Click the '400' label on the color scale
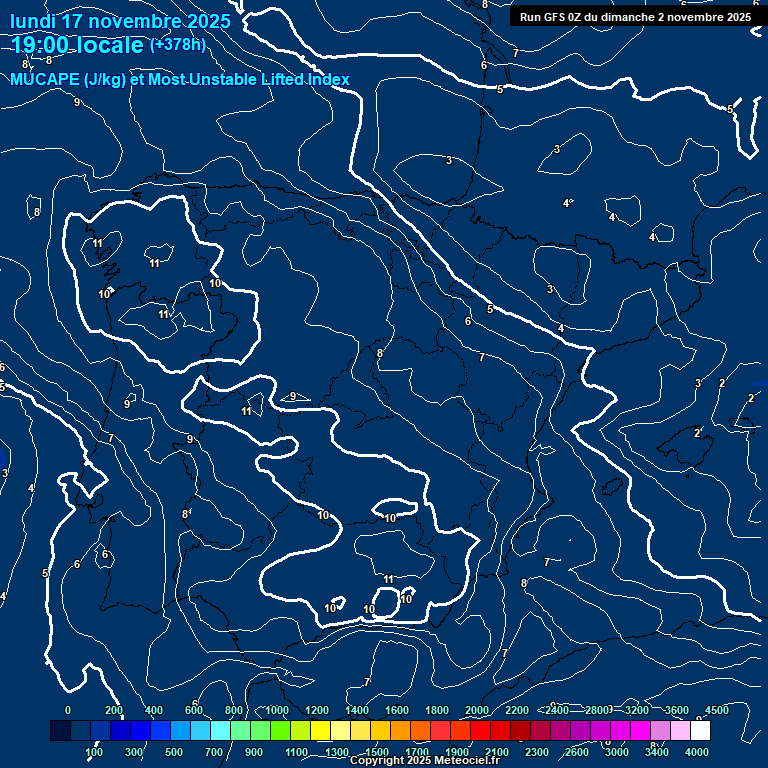768x768 pixels. point(154,710)
